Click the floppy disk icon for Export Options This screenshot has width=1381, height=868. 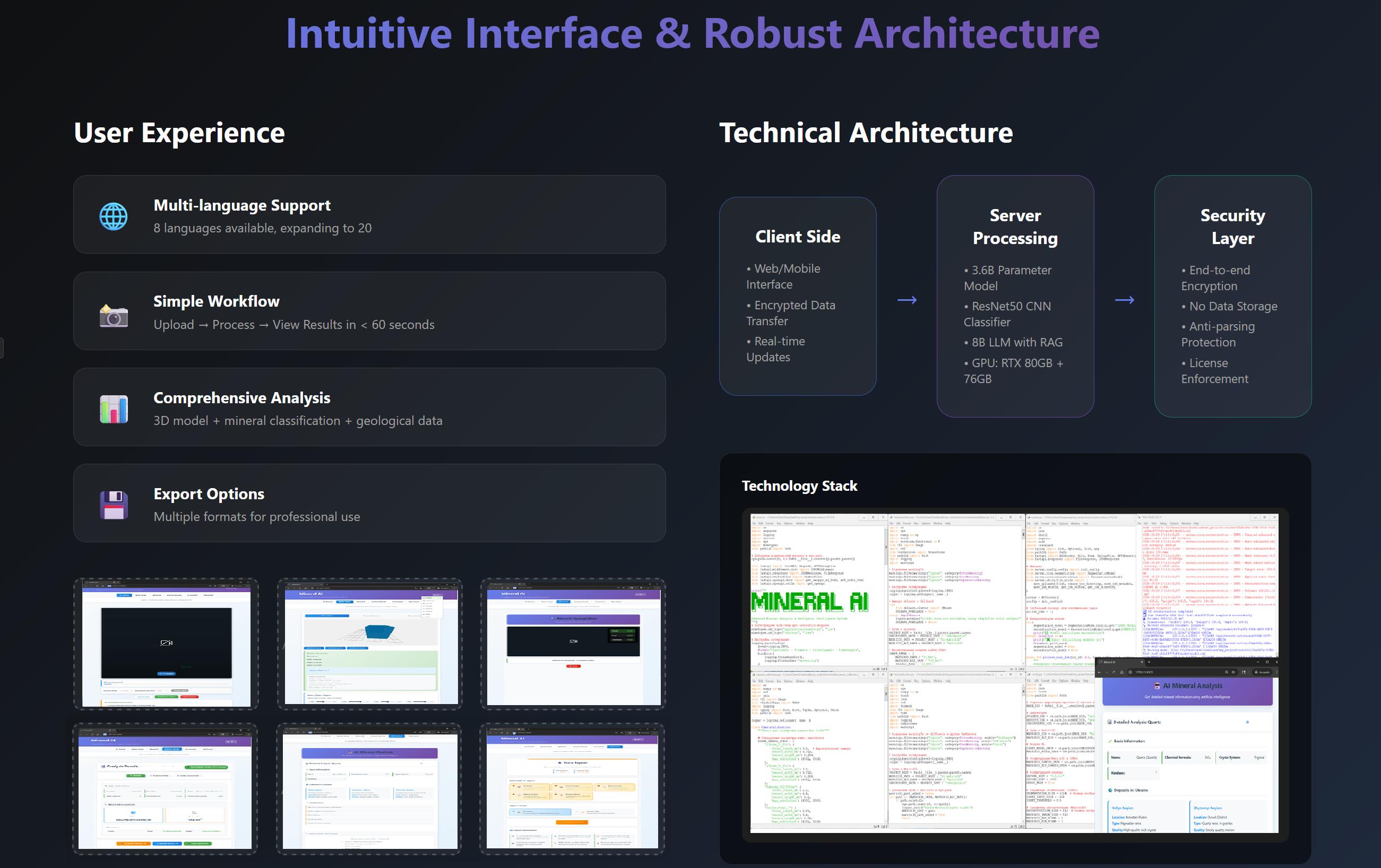click(114, 505)
